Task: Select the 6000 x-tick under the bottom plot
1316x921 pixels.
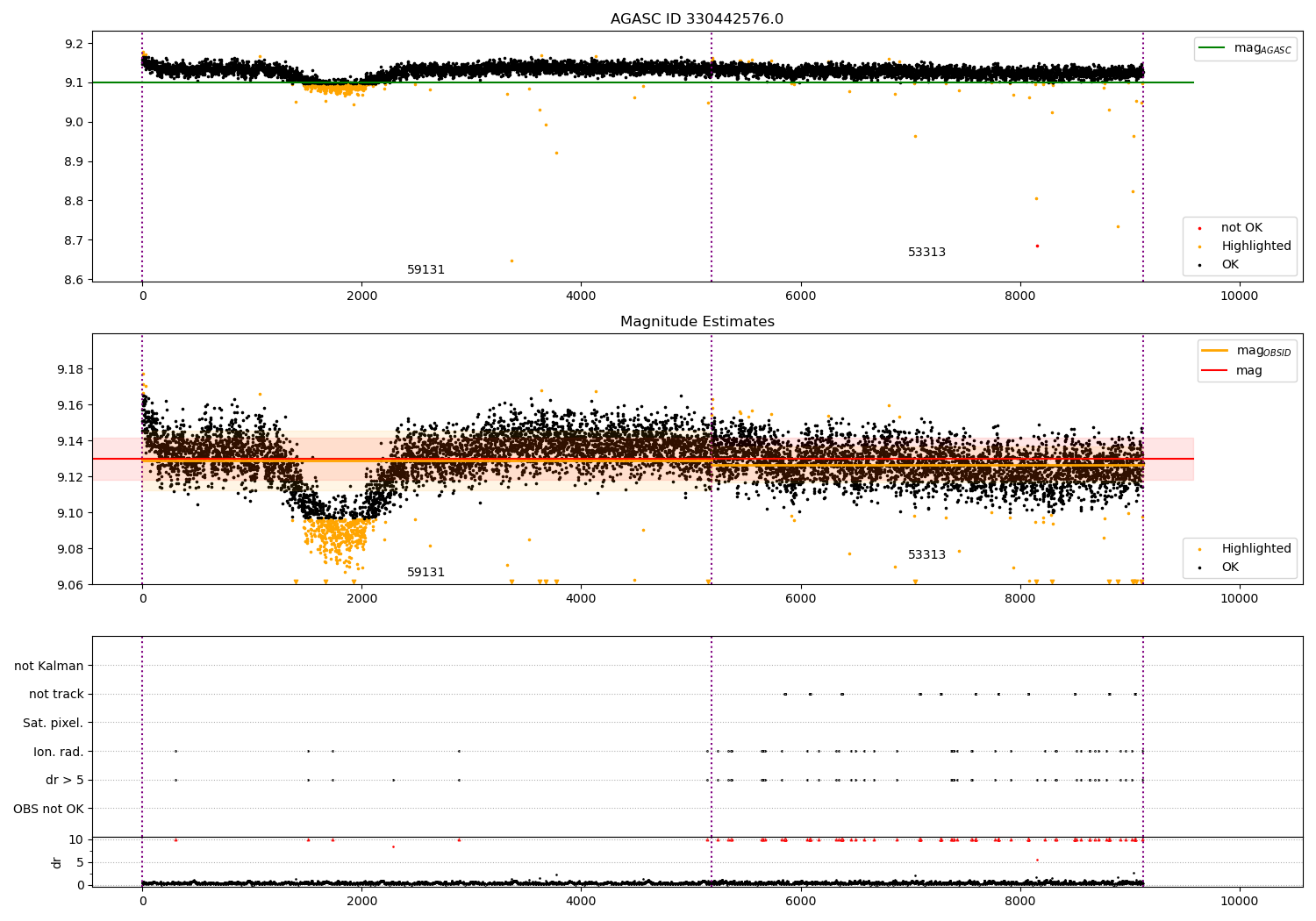Action: [801, 902]
